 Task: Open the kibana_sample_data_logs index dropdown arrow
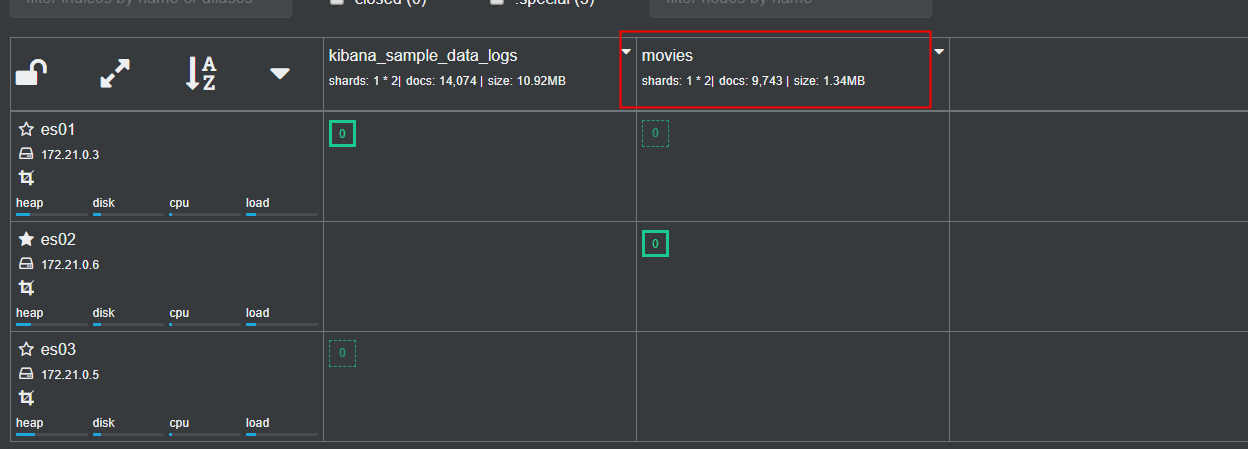[x=626, y=51]
